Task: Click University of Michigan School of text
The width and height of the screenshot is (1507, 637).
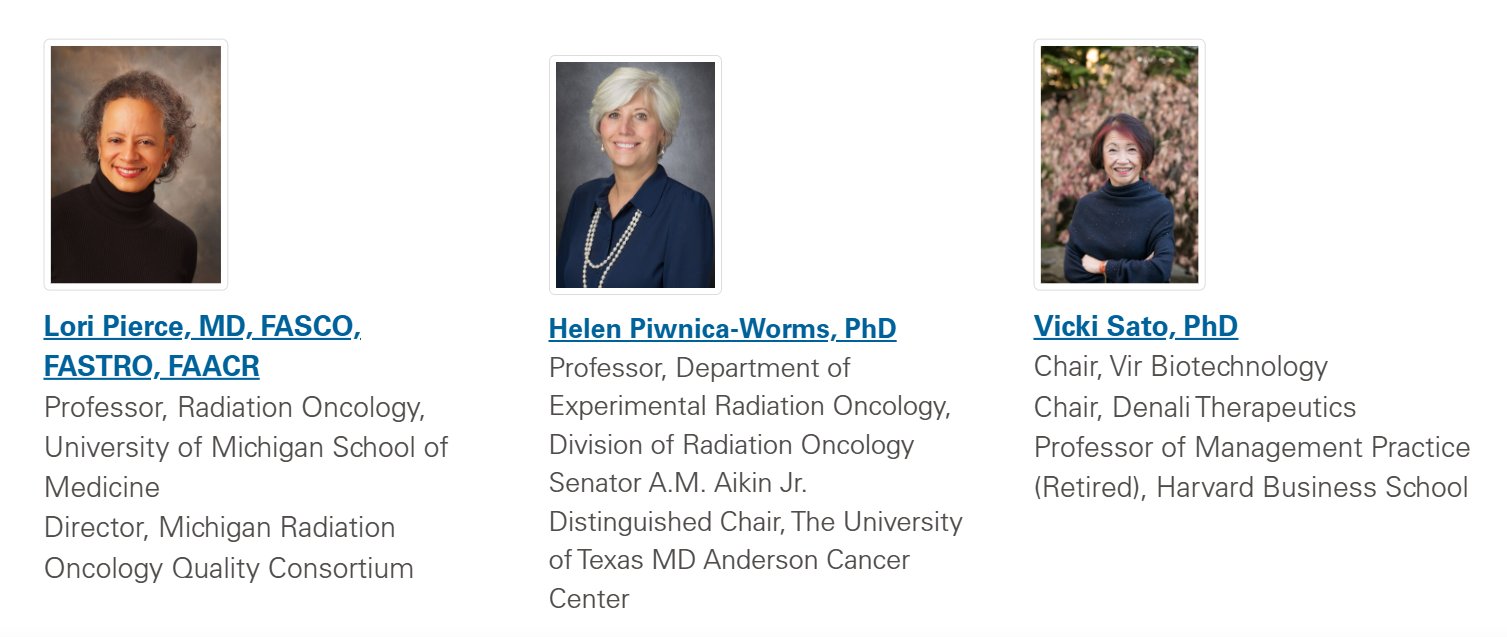Action: [x=246, y=447]
